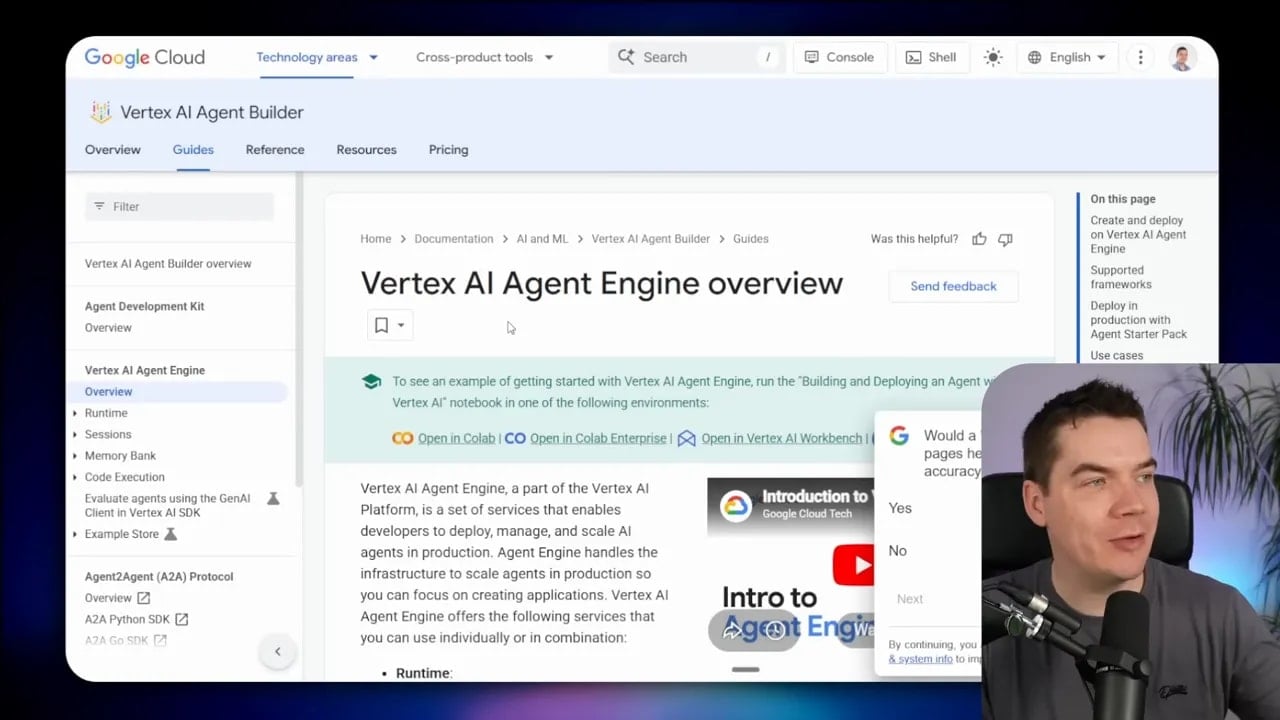Switch to the Pricing tab

(x=448, y=150)
